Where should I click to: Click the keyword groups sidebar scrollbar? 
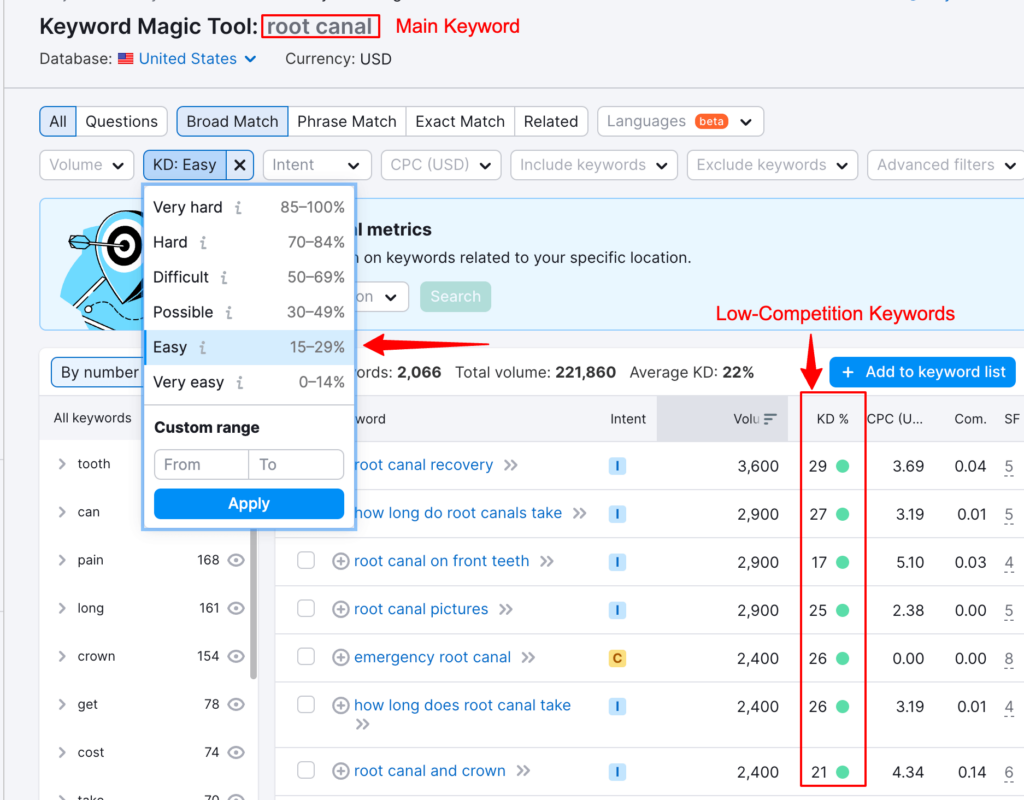[253, 604]
